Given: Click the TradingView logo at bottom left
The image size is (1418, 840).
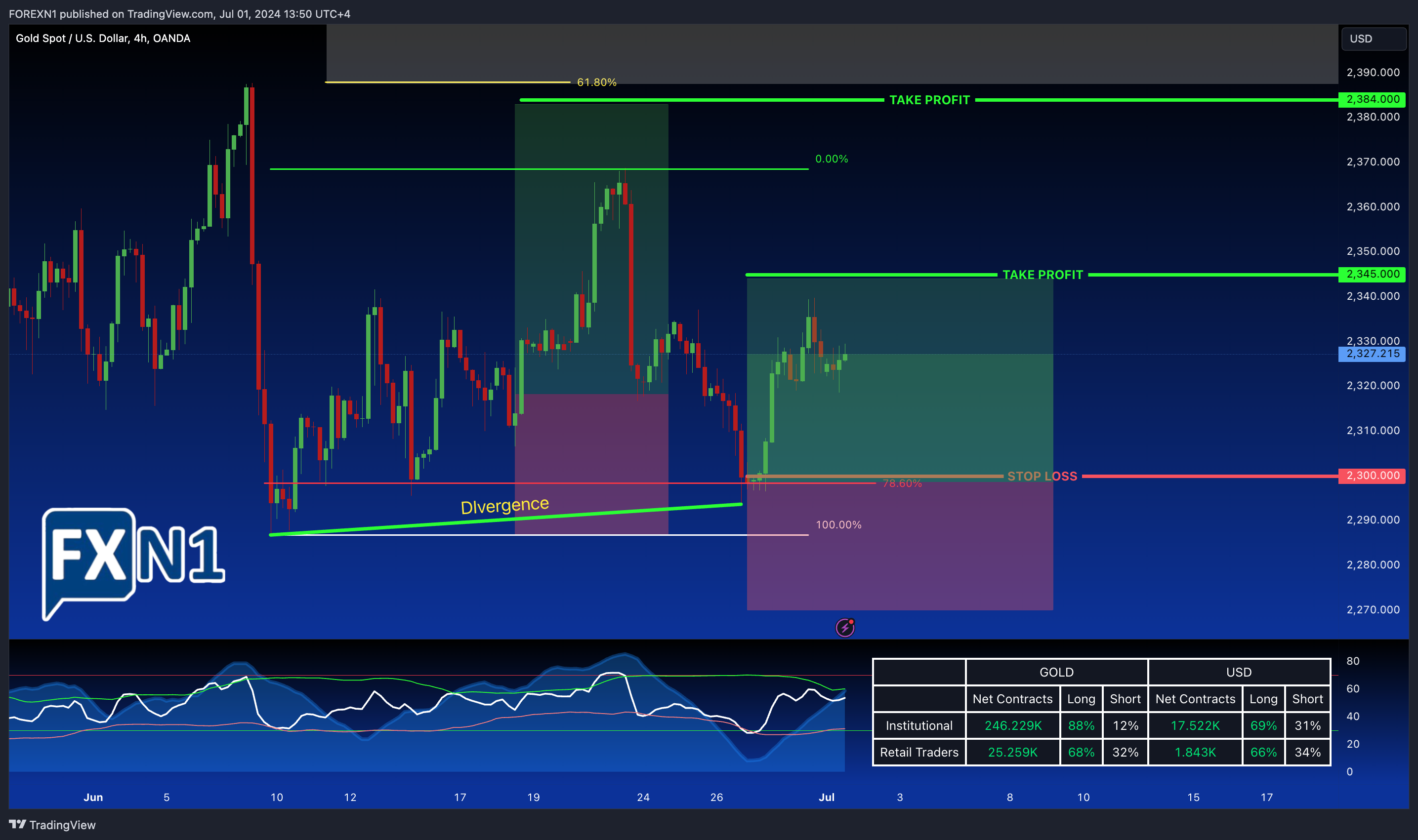Looking at the screenshot, I should pyautogui.click(x=52, y=825).
